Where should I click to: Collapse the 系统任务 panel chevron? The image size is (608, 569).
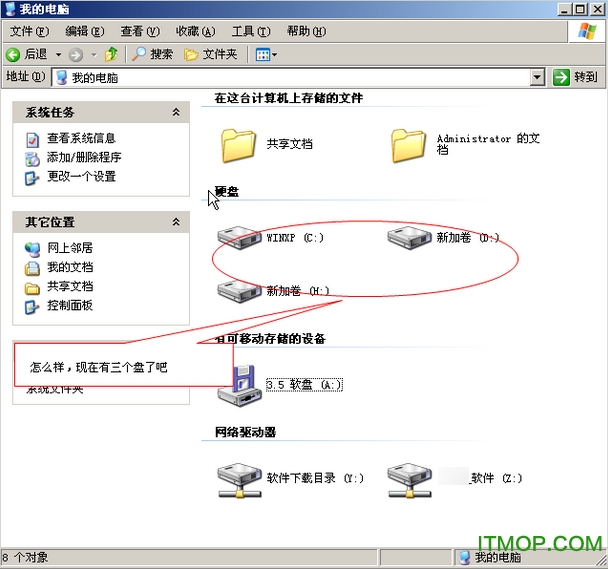tap(176, 112)
